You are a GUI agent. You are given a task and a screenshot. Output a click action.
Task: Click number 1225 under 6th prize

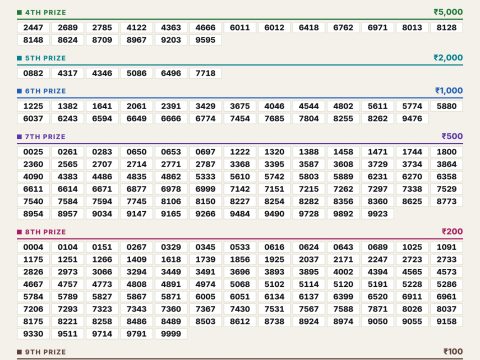(33, 106)
